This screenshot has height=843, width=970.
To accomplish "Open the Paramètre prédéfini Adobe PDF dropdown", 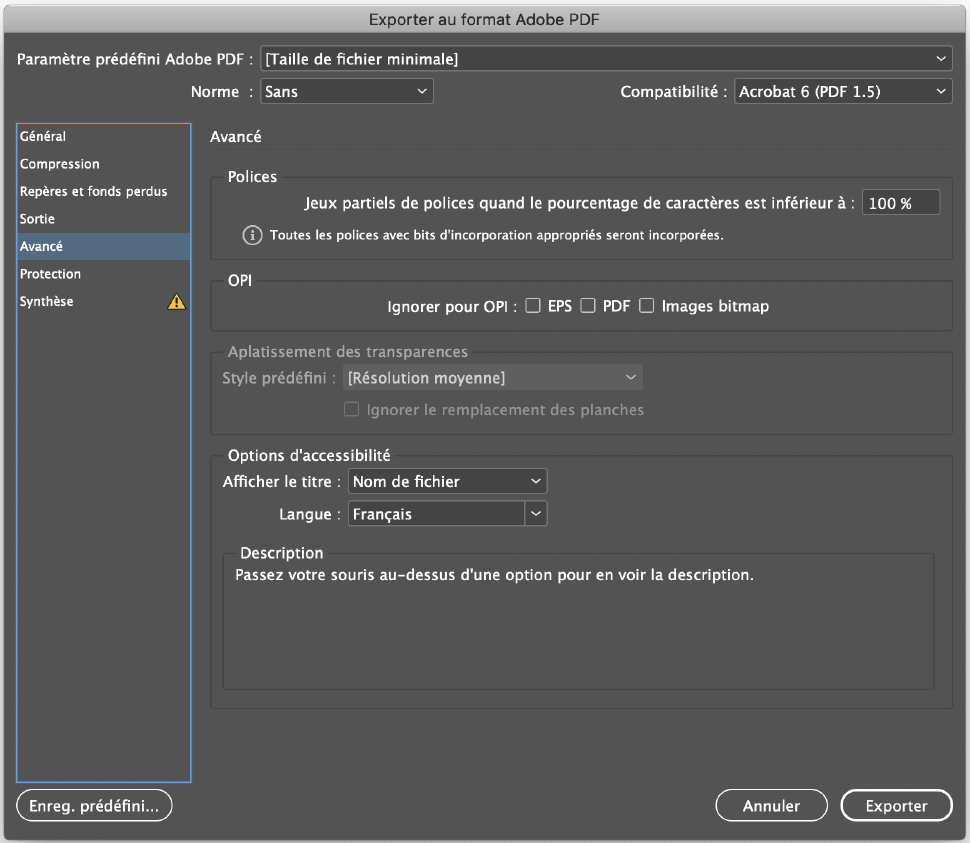I will click(x=606, y=59).
